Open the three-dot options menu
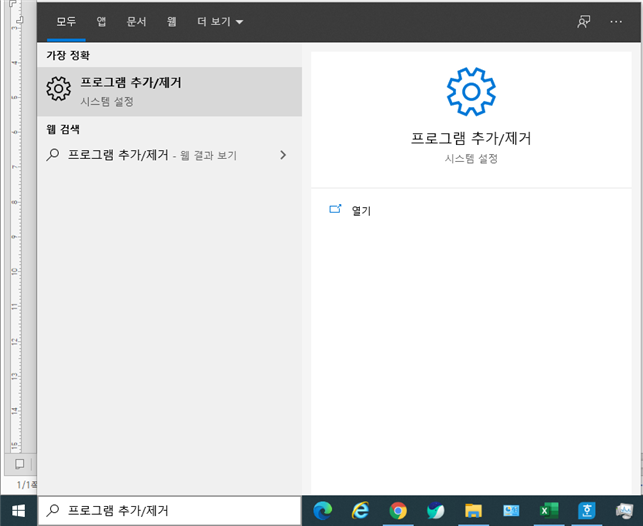 (x=616, y=22)
